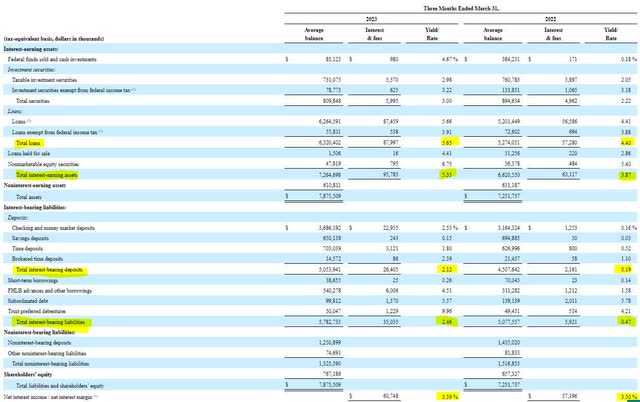The width and height of the screenshot is (640, 402).
Task: Click highlighted 2022 rate for Total interest-bearing deposits
Action: coord(626,269)
